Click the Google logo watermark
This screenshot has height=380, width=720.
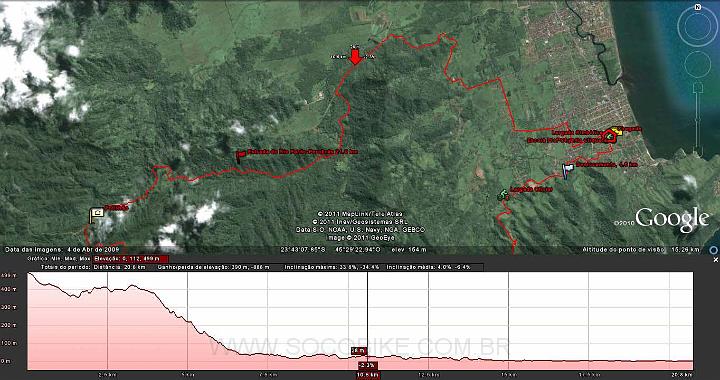click(x=672, y=219)
